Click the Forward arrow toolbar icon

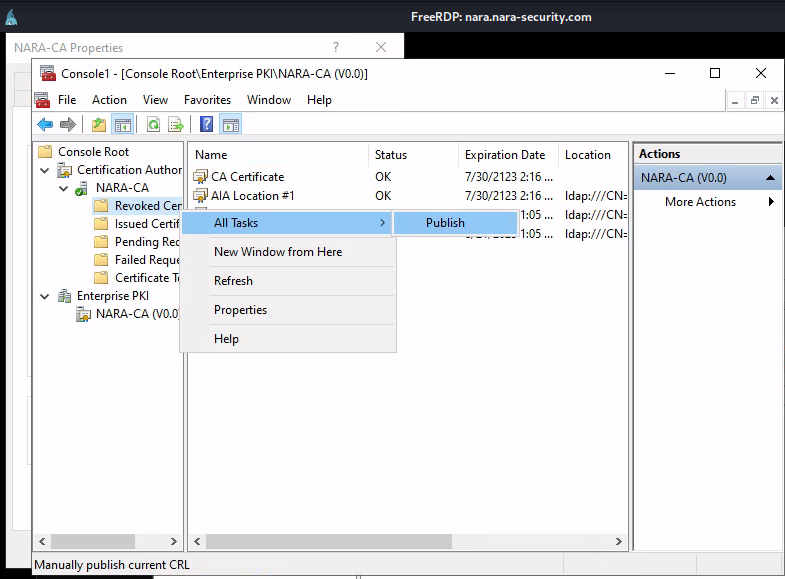(x=68, y=125)
